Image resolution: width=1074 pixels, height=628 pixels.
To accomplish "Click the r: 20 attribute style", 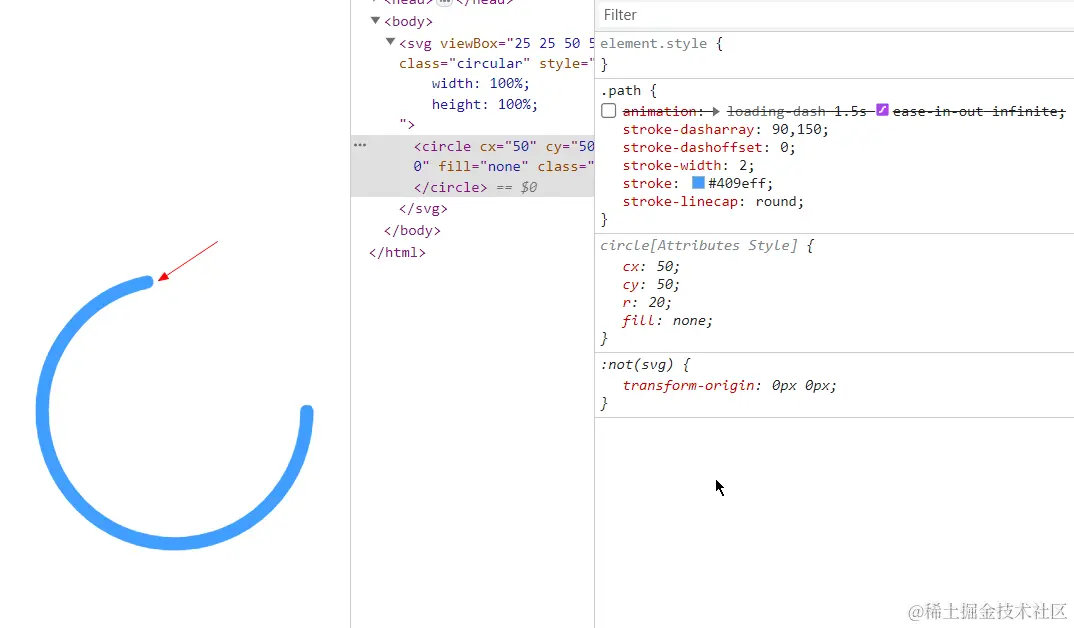I will [x=647, y=302].
